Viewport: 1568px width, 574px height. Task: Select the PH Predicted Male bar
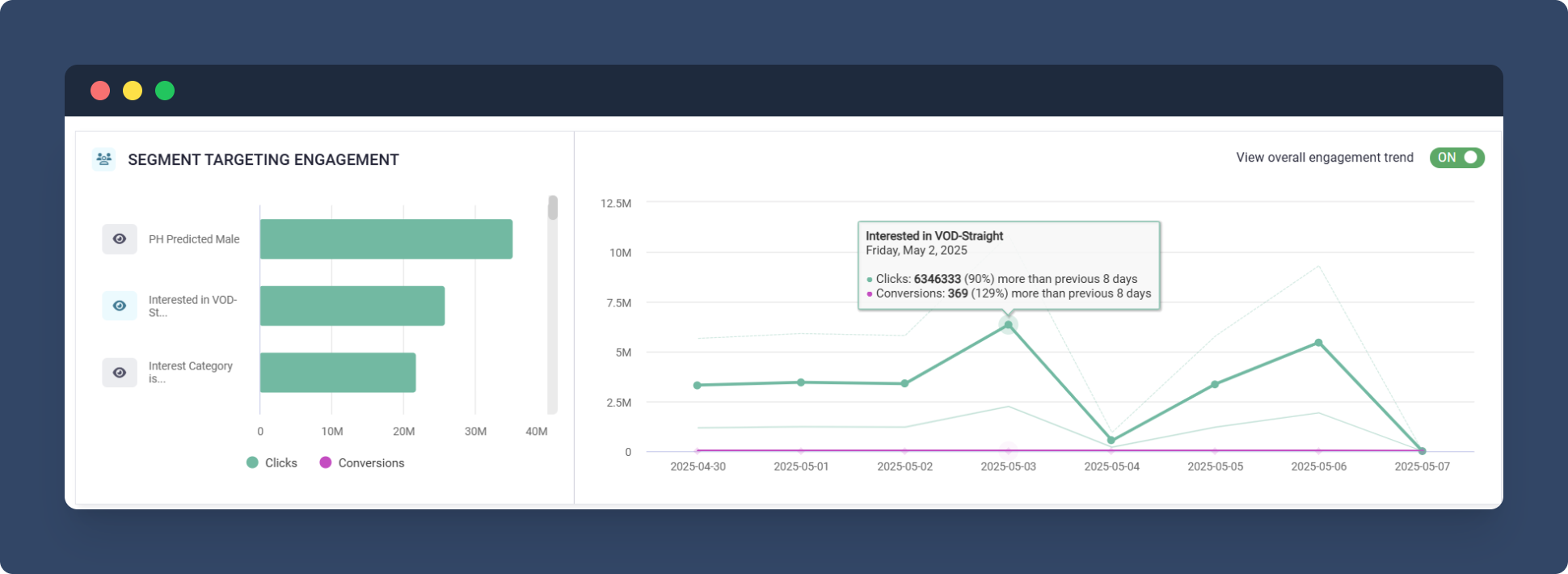pos(386,239)
